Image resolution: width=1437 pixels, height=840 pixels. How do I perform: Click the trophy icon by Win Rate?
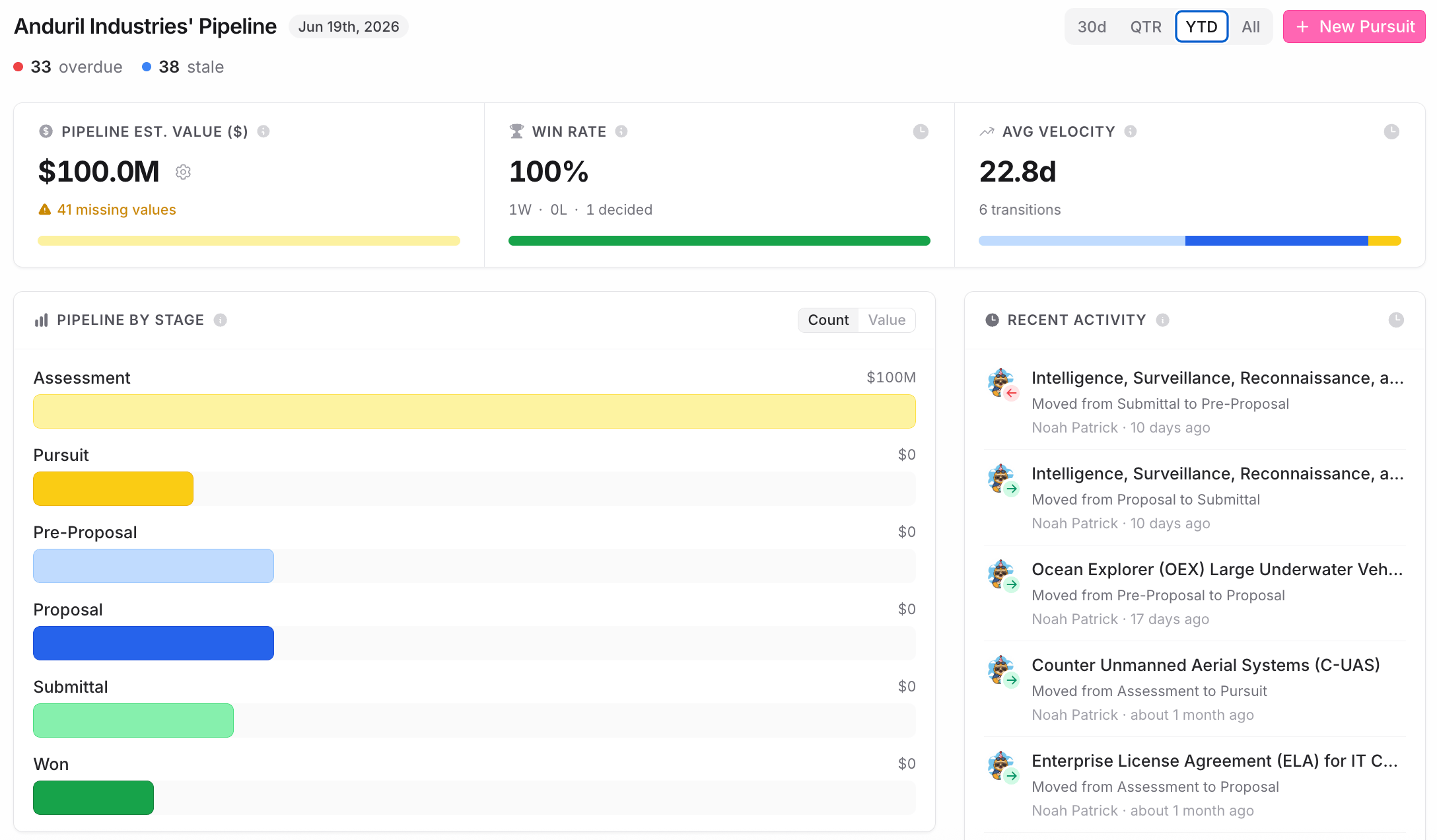[x=516, y=131]
